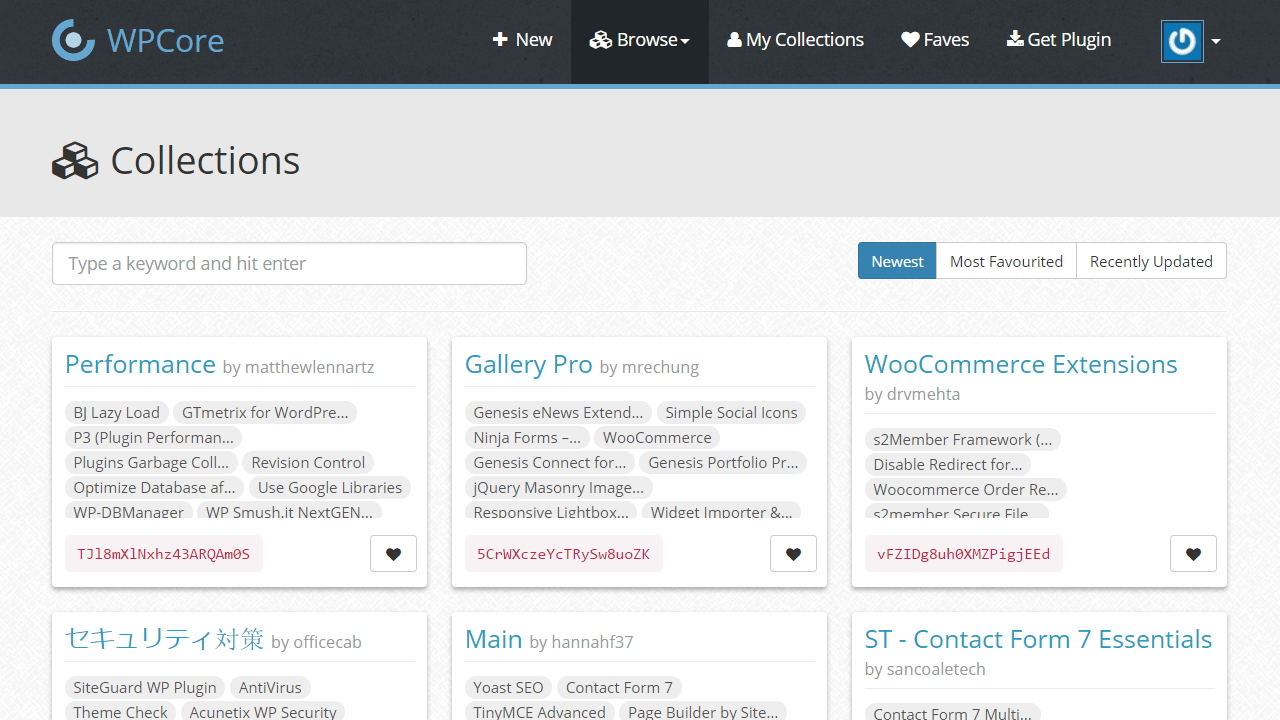Click author name matthewlennartz
Screen dimensions: 1280x720
coord(309,367)
